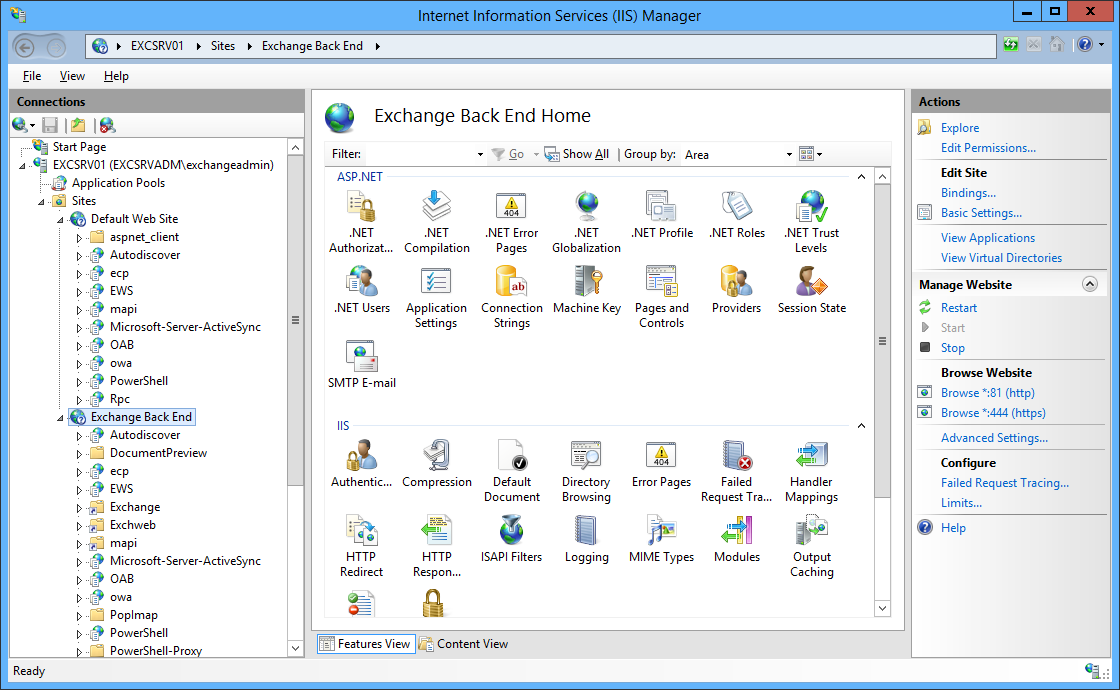Stop the website via Stop link
This screenshot has height=690, width=1120.
pyautogui.click(x=953, y=348)
